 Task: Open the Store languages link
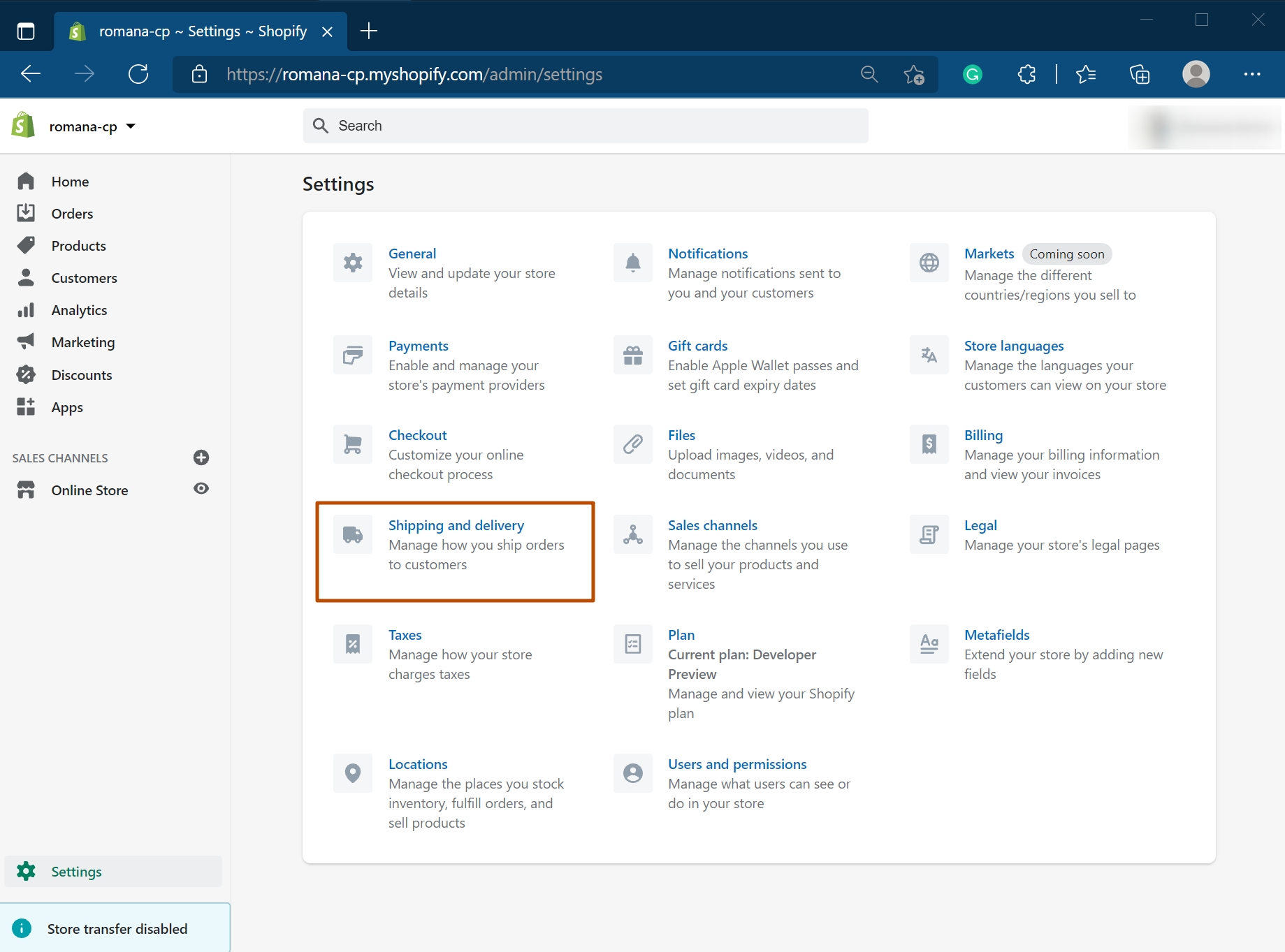(x=1014, y=346)
